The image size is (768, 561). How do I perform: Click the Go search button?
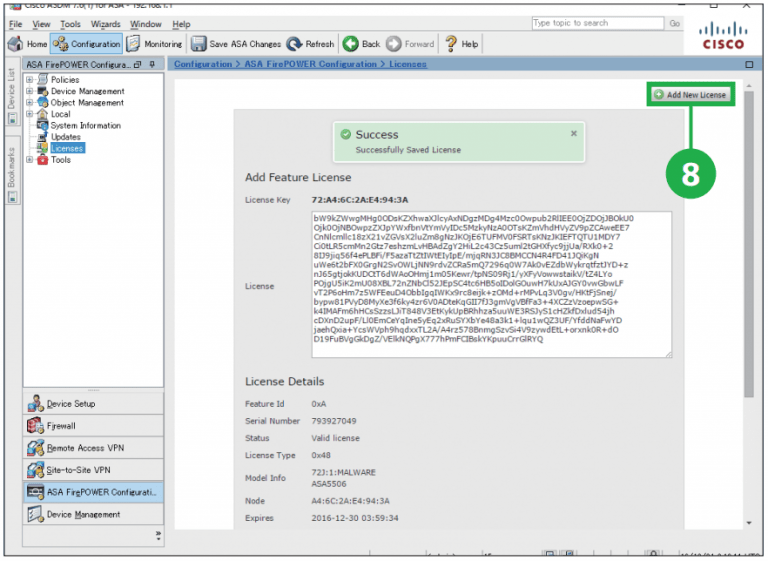(674, 23)
